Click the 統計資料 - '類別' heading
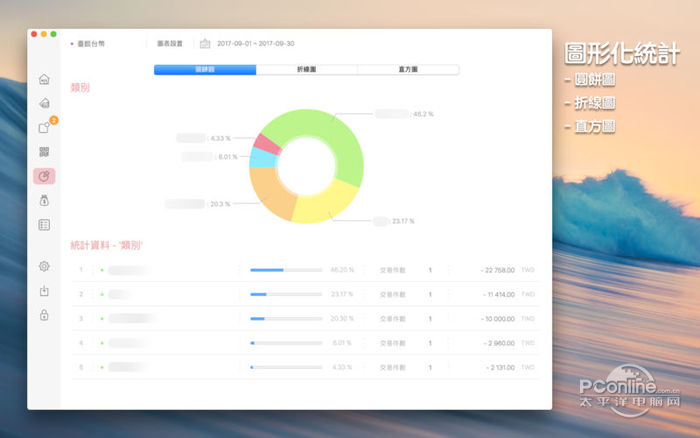Screen dimensions: 700x438 [x=107, y=245]
